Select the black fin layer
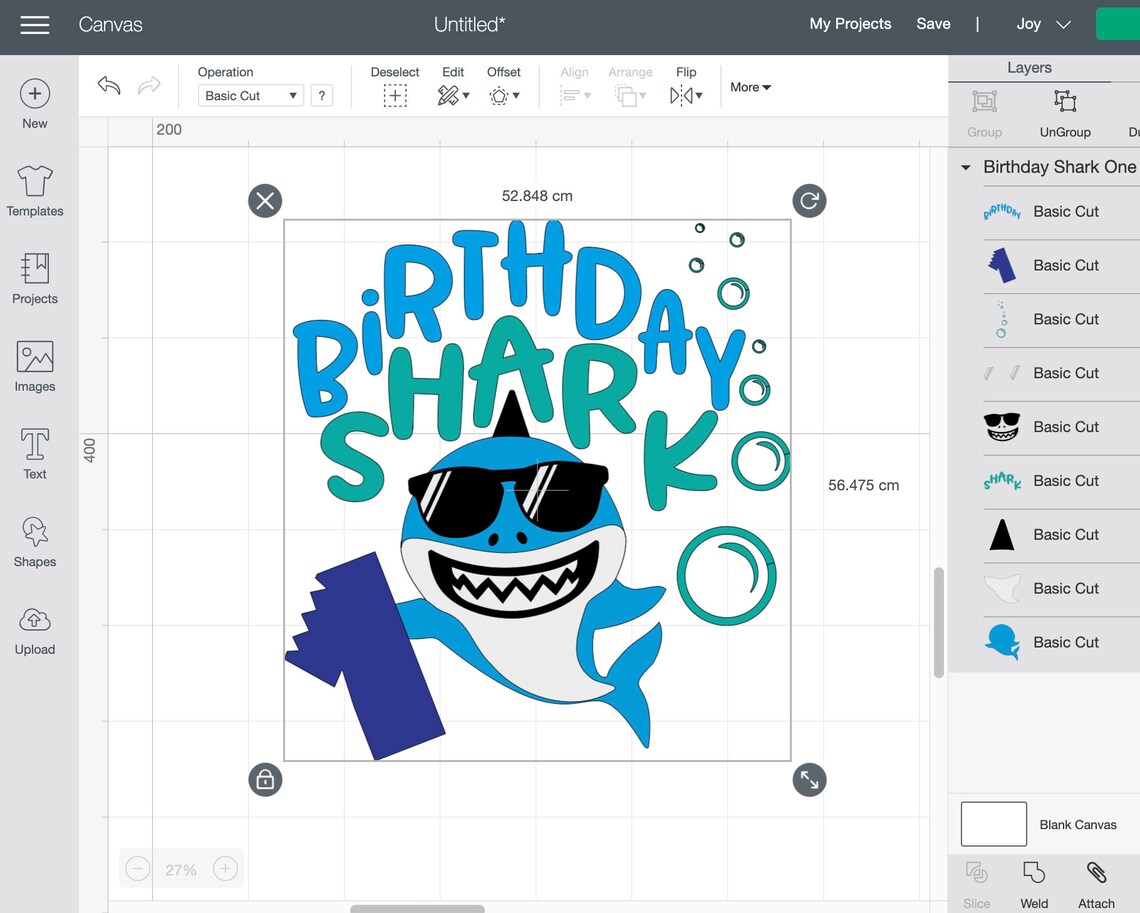Viewport: 1140px width, 913px height. [1061, 534]
